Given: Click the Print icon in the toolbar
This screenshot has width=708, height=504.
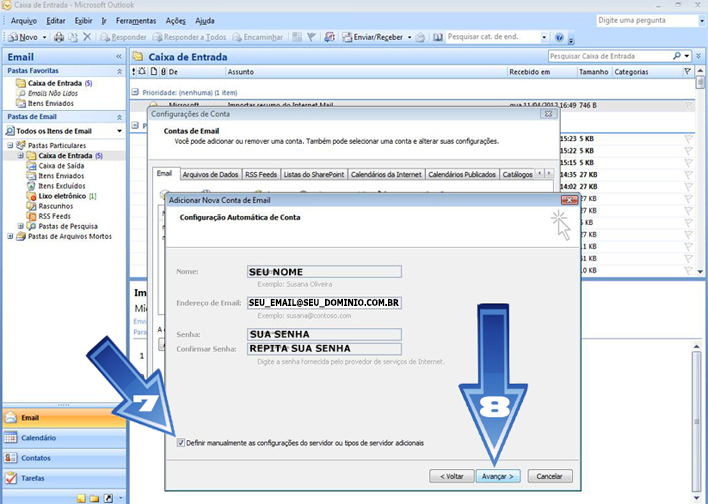Looking at the screenshot, I should click(x=59, y=37).
